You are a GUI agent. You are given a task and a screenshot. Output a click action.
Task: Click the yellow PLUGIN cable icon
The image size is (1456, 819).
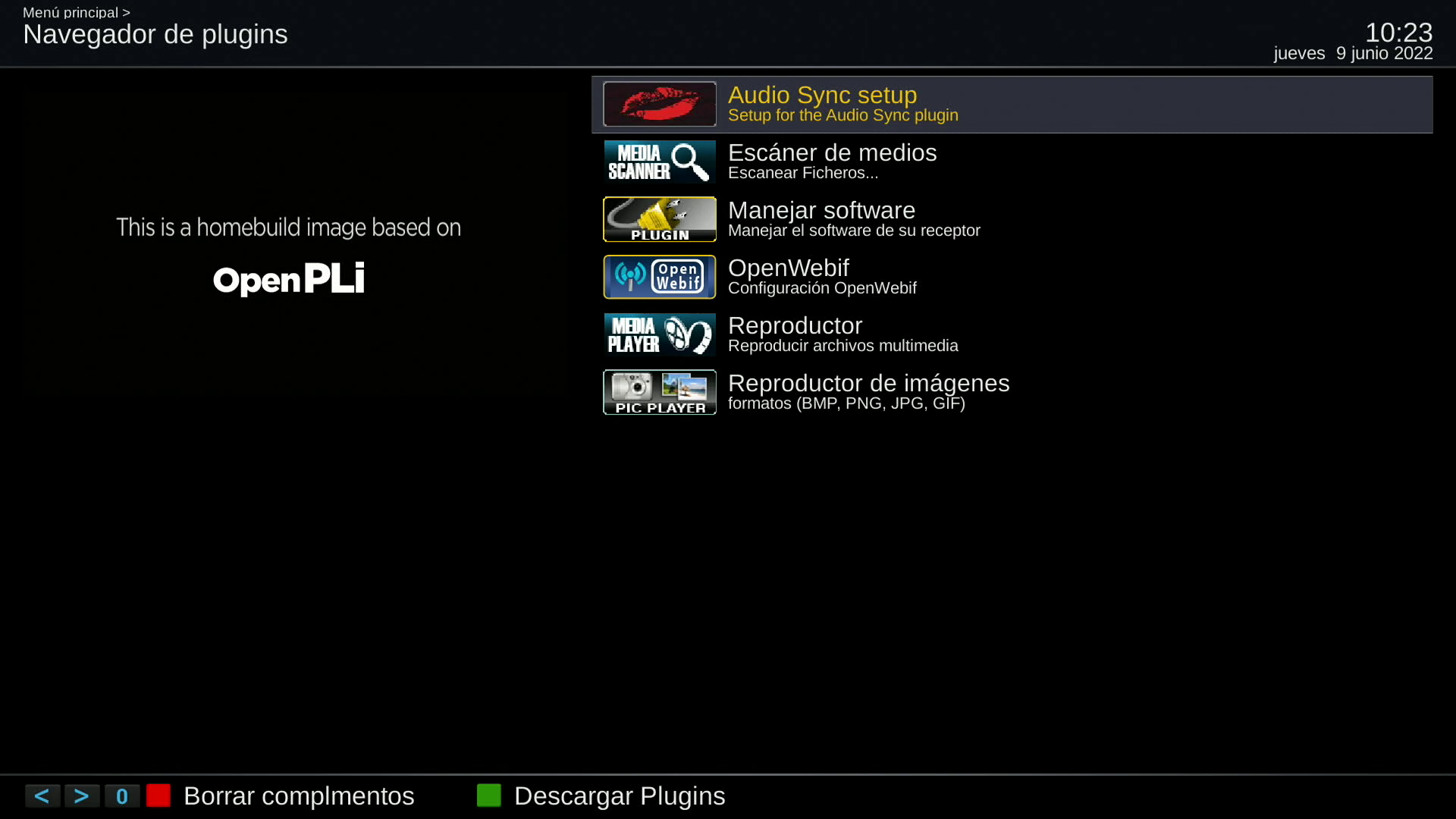coord(659,219)
